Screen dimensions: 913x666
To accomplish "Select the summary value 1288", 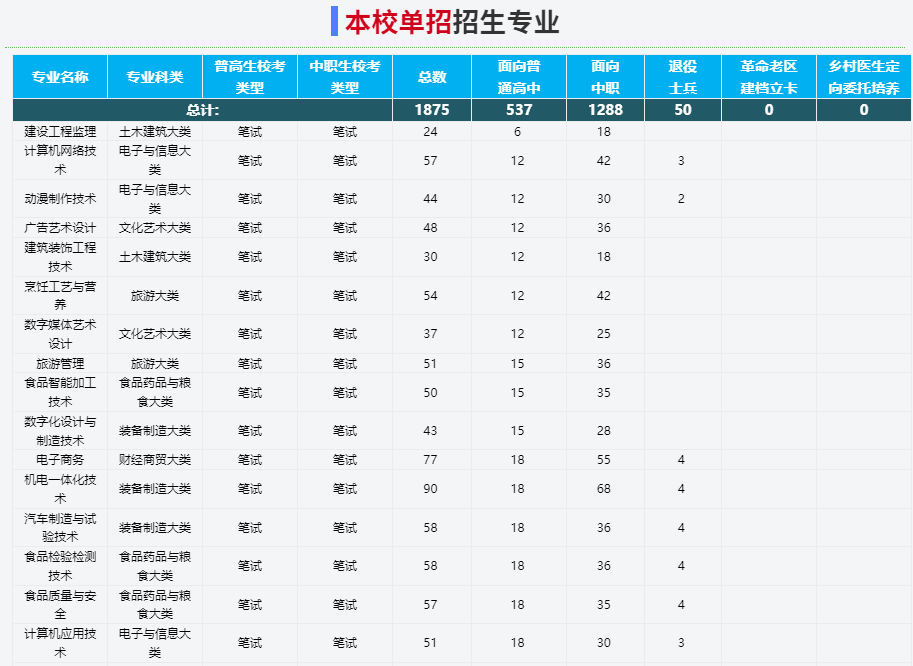I will (x=606, y=110).
